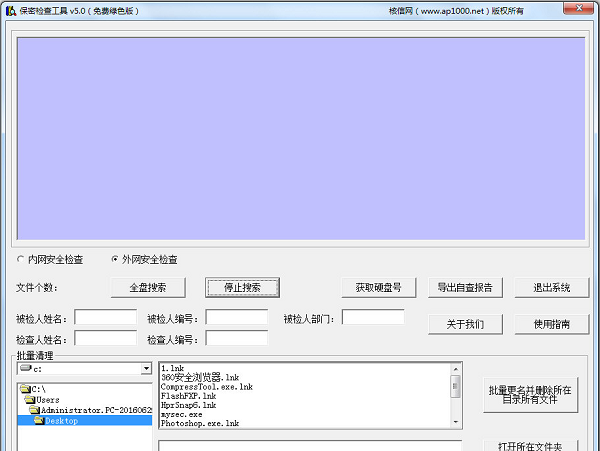Viewport: 600px width, 451px height.
Task: Select Photoshop.exe.lnk in file list
Action: pyautogui.click(x=200, y=424)
